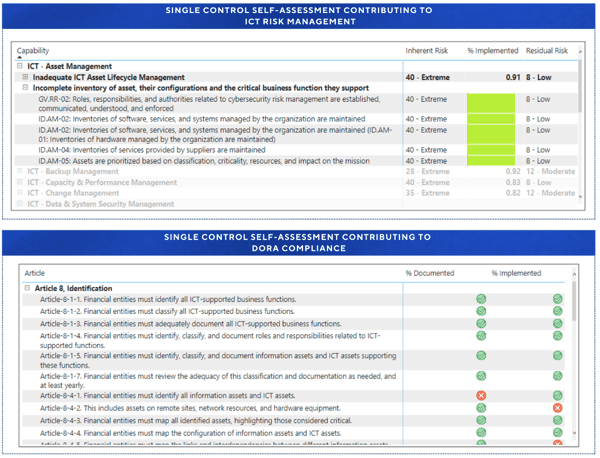Click documented green check for Article-8-1-7
Screen dimensions: 600x458
481,376
